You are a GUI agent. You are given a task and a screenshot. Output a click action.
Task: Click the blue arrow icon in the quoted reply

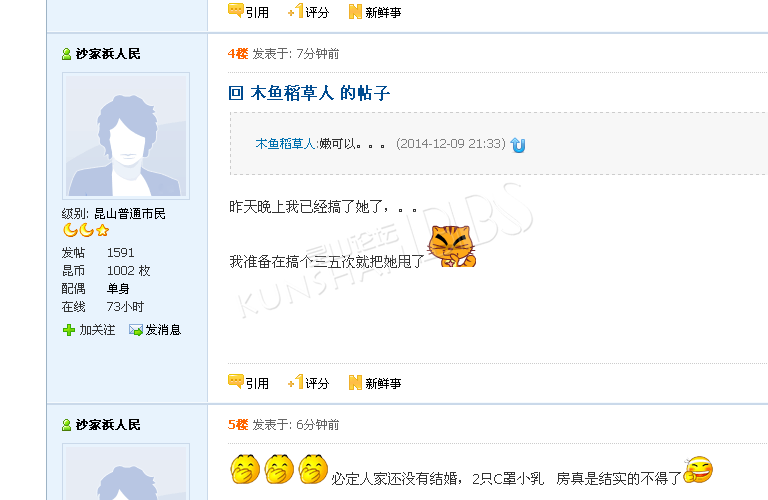(518, 145)
